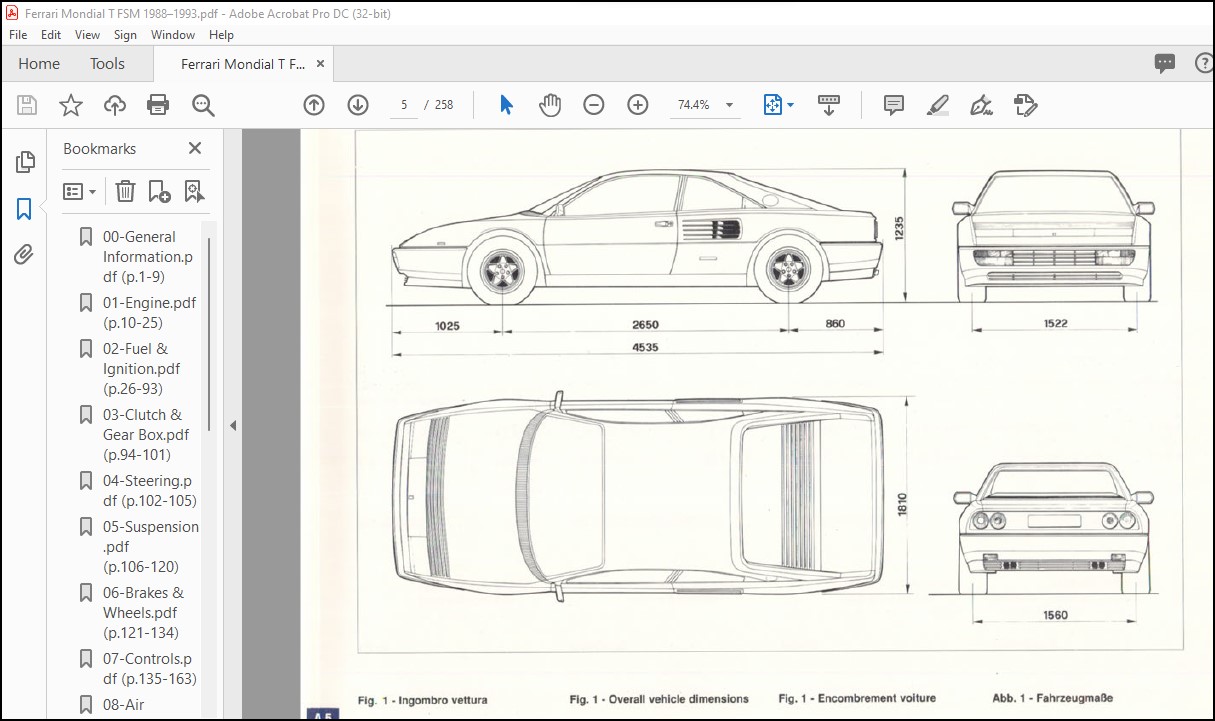Open the stamp tool icon
The height and width of the screenshot is (721, 1215).
point(1025,105)
